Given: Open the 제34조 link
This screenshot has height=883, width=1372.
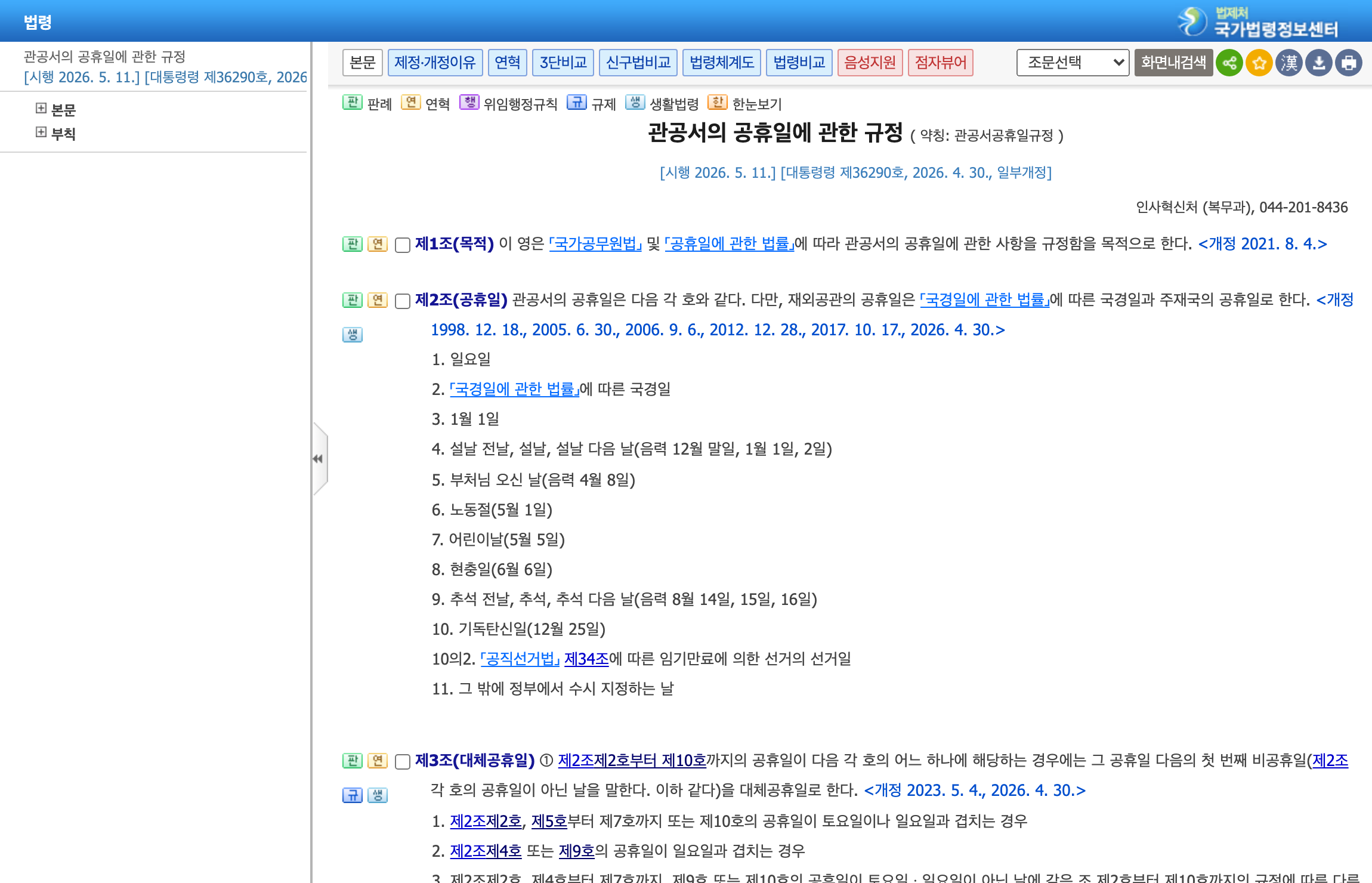Looking at the screenshot, I should [x=586, y=659].
